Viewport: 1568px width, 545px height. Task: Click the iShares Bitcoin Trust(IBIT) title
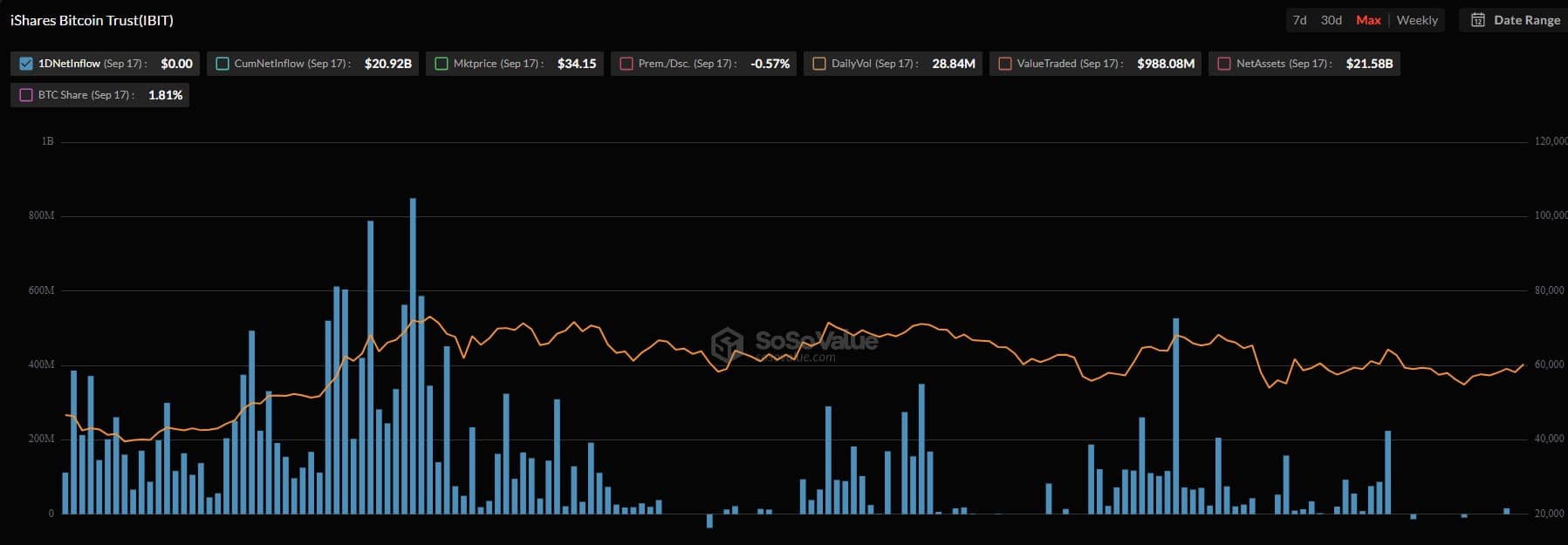click(x=92, y=20)
